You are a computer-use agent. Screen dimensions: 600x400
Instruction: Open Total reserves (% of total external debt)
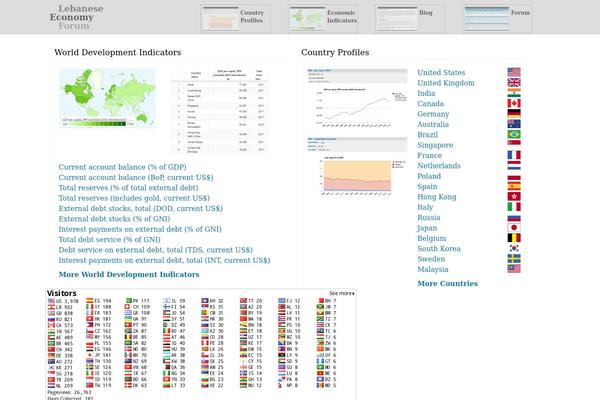pos(128,188)
